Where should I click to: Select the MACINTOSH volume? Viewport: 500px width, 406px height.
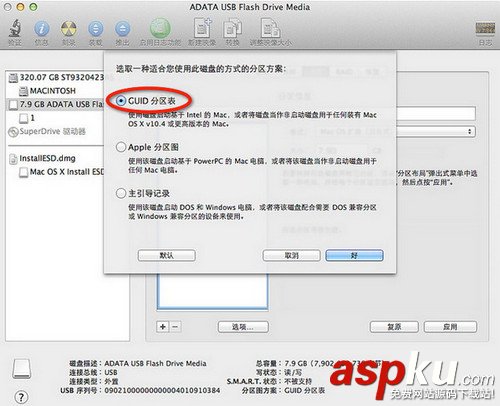point(47,91)
